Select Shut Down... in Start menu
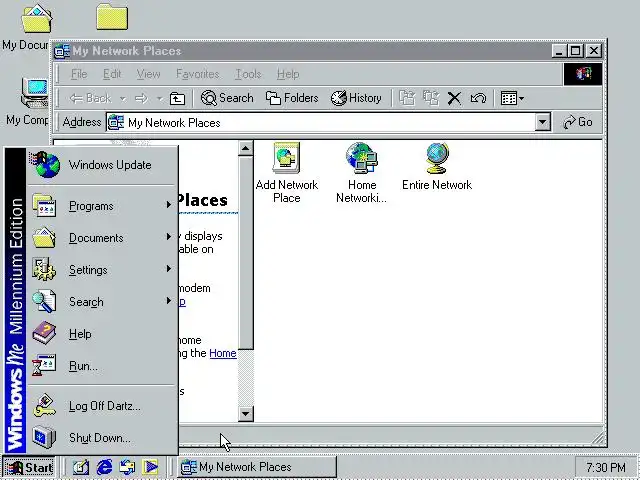Screen dimensions: 640x480 point(102,438)
